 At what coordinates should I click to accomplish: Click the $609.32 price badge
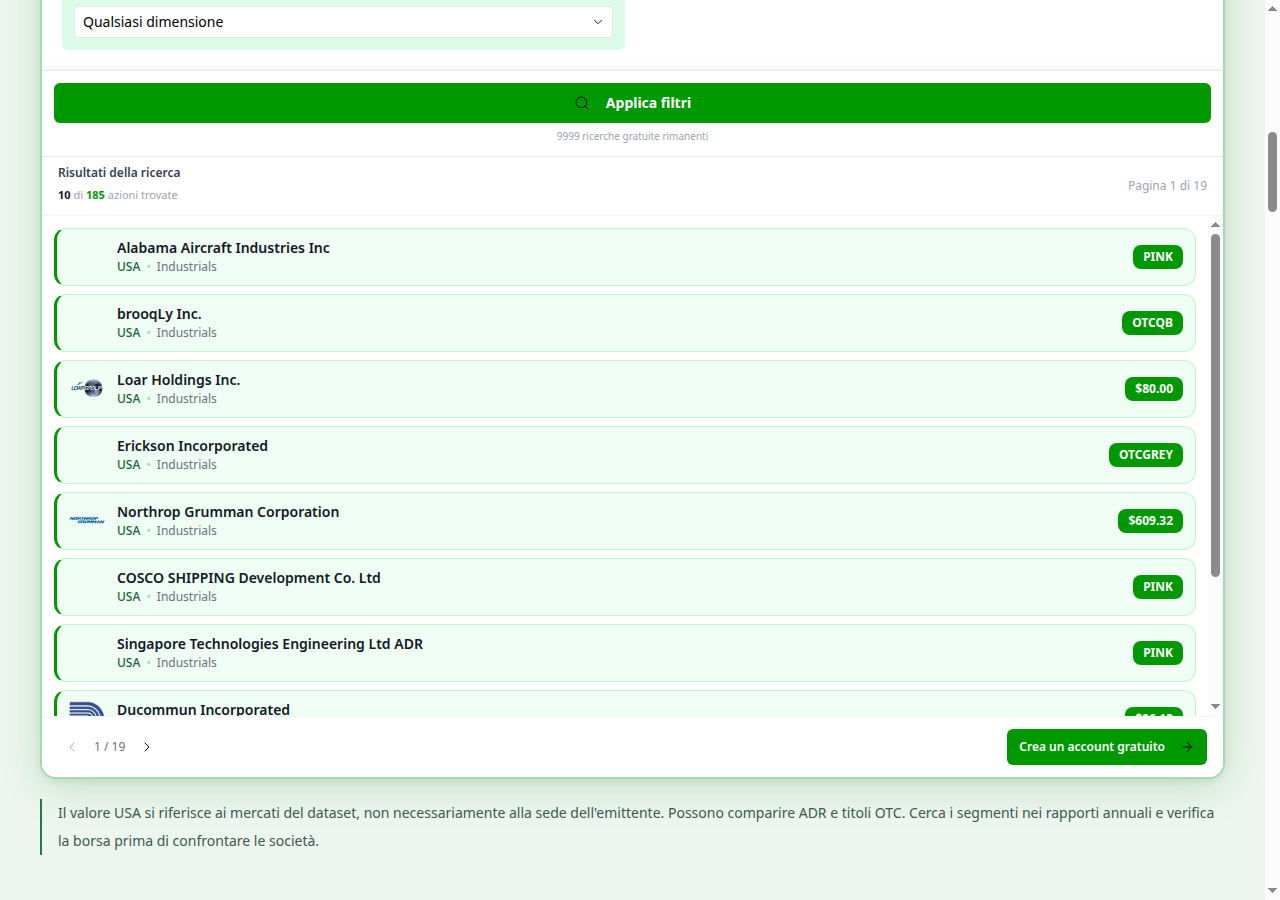coord(1150,521)
